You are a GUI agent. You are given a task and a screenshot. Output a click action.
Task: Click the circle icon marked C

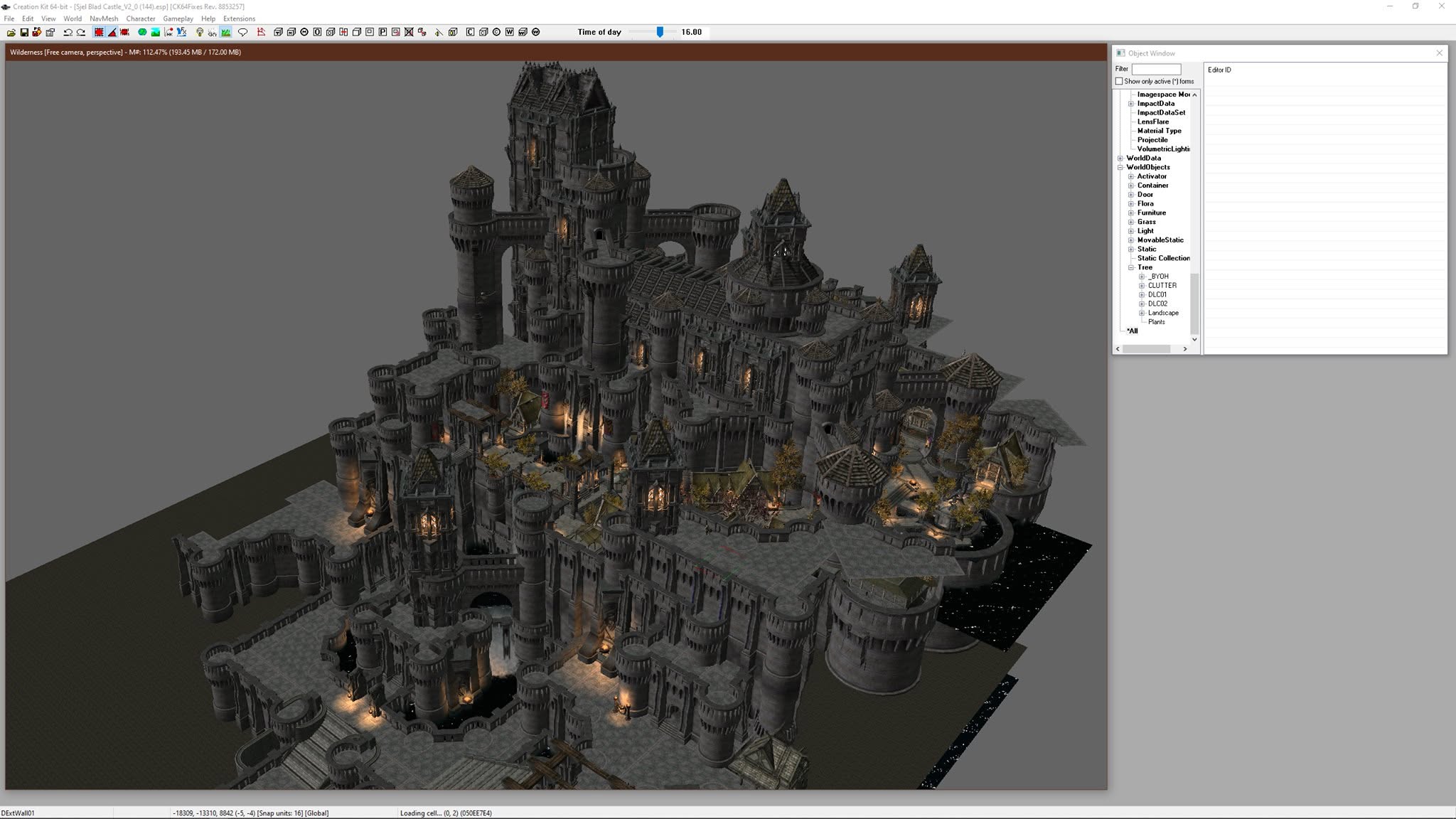[496, 32]
